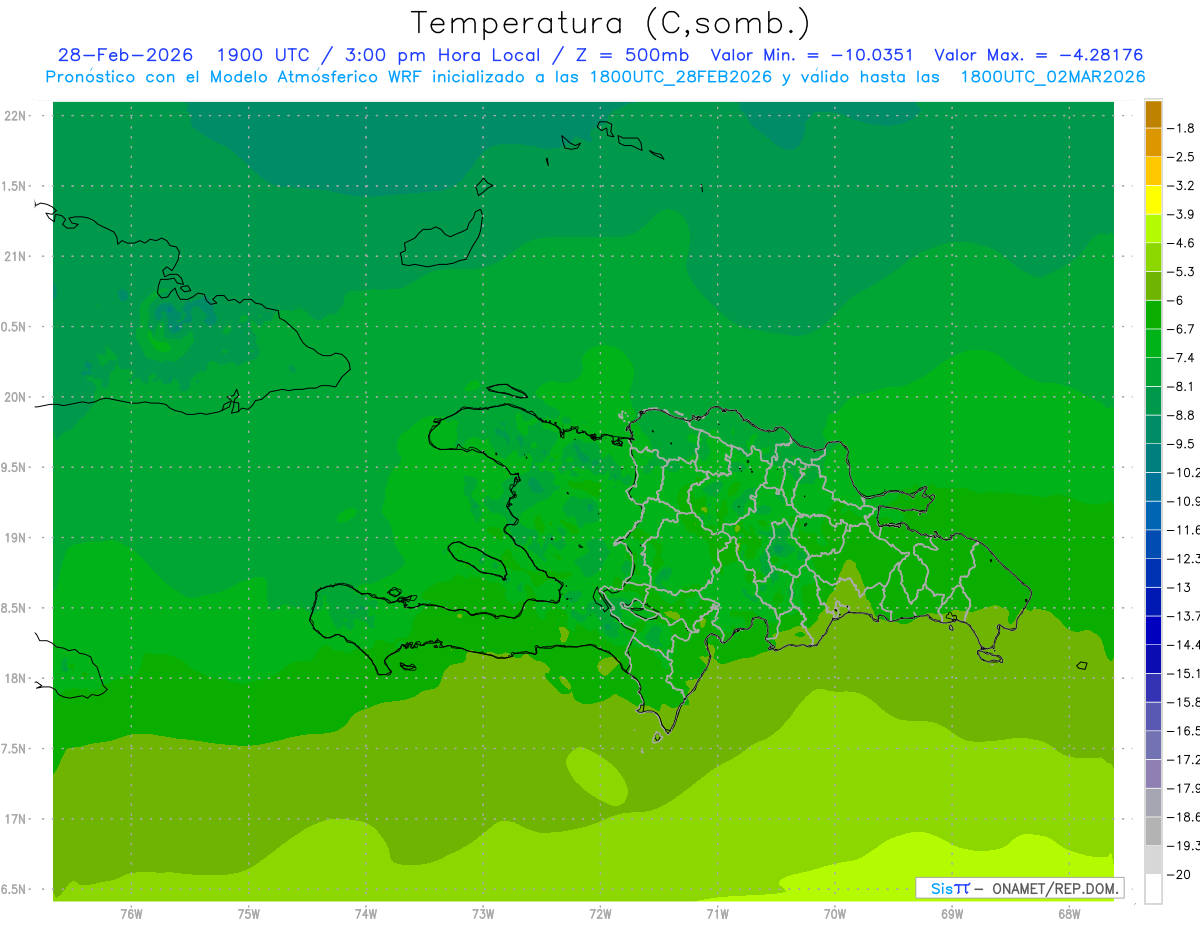Click the "-15.8" colorbar label
The image size is (1200, 927).
pyautogui.click(x=1183, y=702)
